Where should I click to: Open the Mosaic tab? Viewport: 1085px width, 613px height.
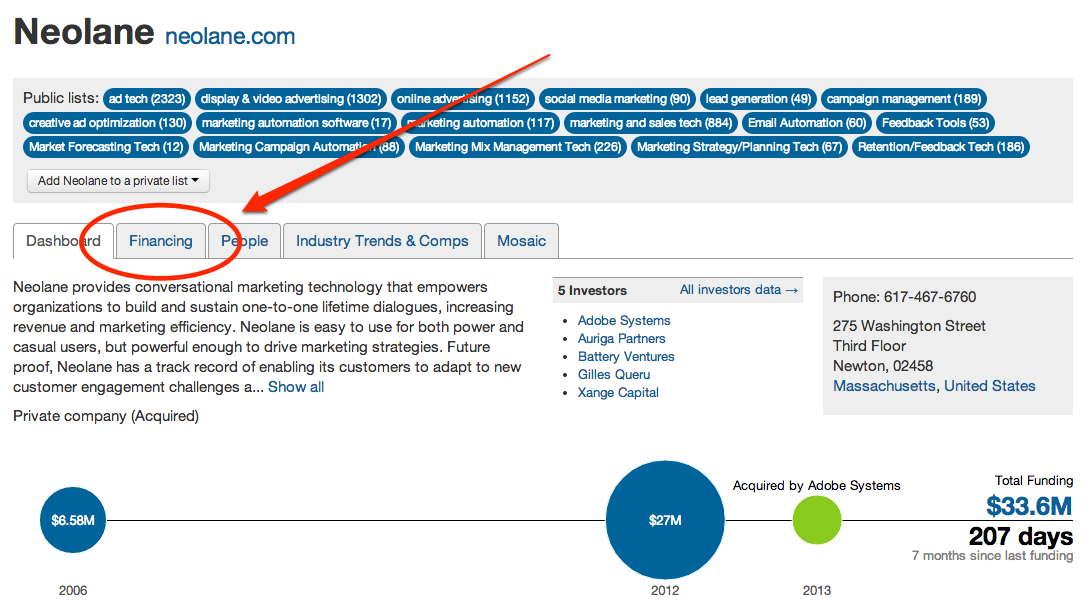[x=521, y=241]
